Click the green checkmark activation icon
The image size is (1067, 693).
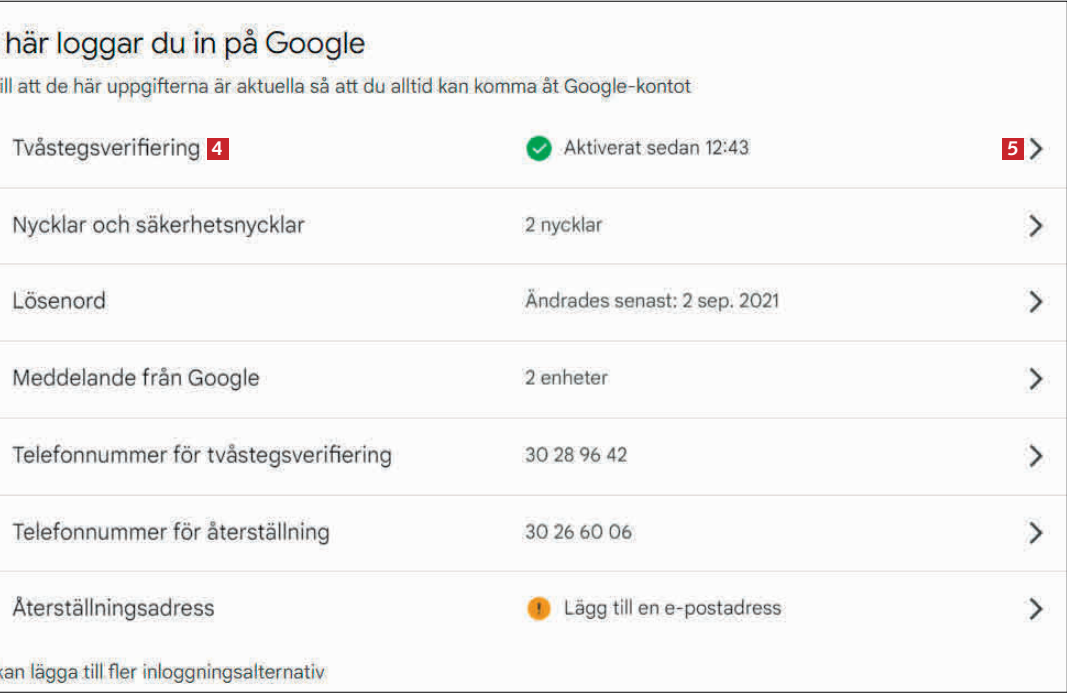pyautogui.click(x=539, y=149)
